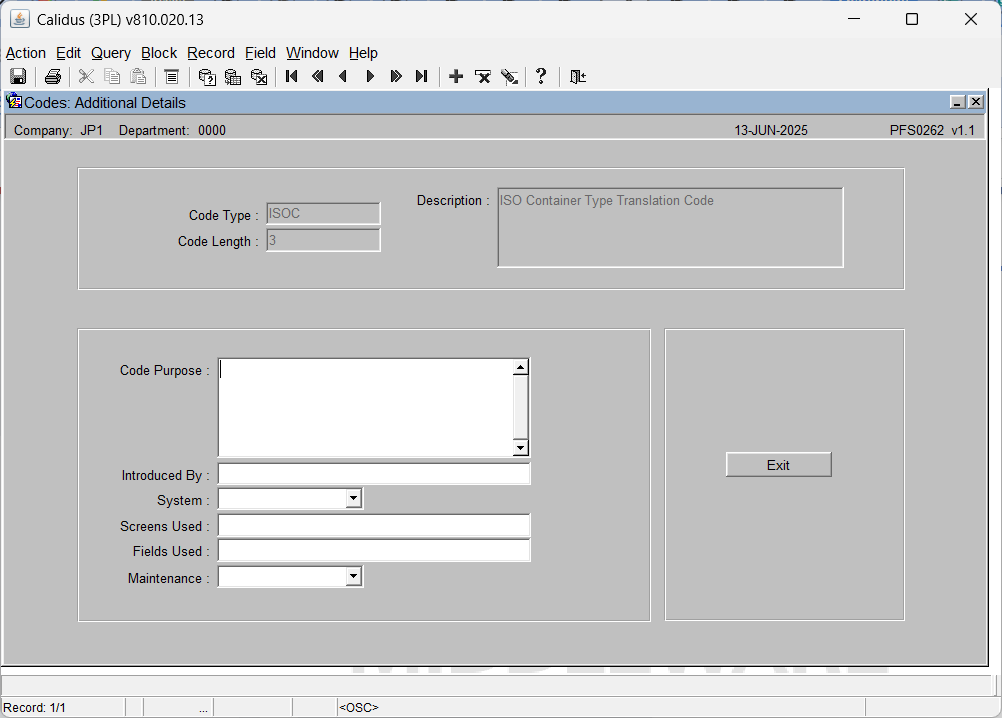Go to next record arrow
Viewport: 1002px width, 718px height.
coord(370,77)
